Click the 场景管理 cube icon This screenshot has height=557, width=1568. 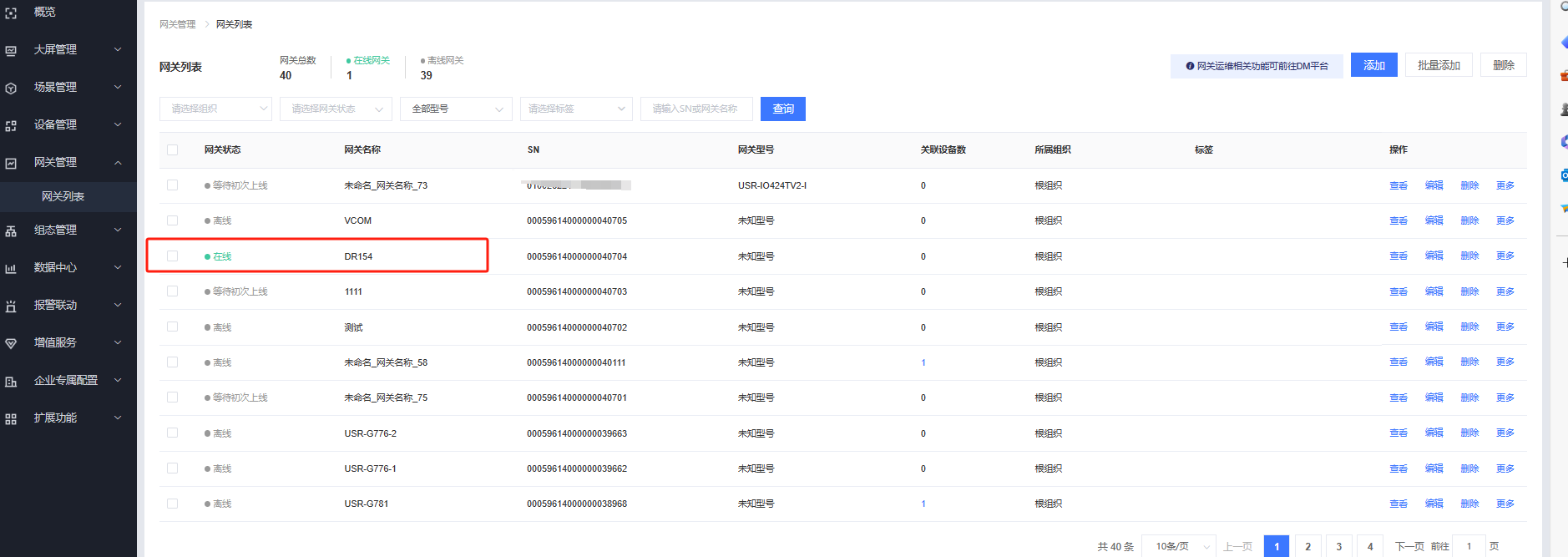[x=11, y=88]
